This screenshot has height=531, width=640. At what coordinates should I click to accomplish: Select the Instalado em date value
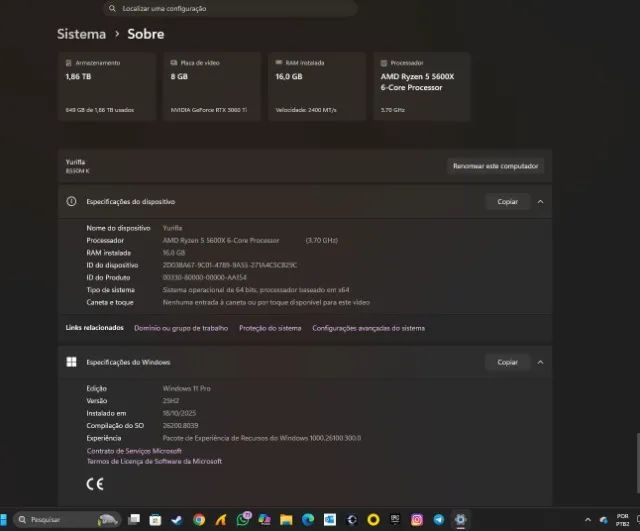click(x=179, y=413)
